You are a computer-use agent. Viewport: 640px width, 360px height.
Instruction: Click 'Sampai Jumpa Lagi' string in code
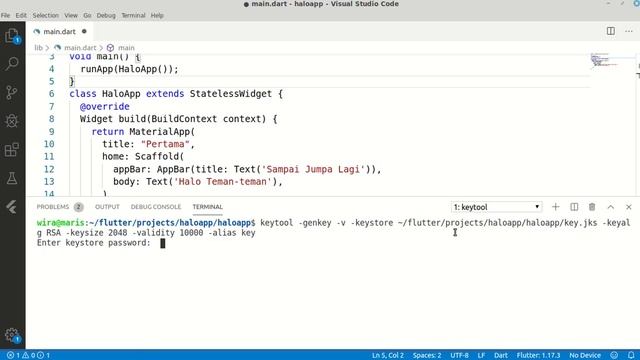point(313,169)
